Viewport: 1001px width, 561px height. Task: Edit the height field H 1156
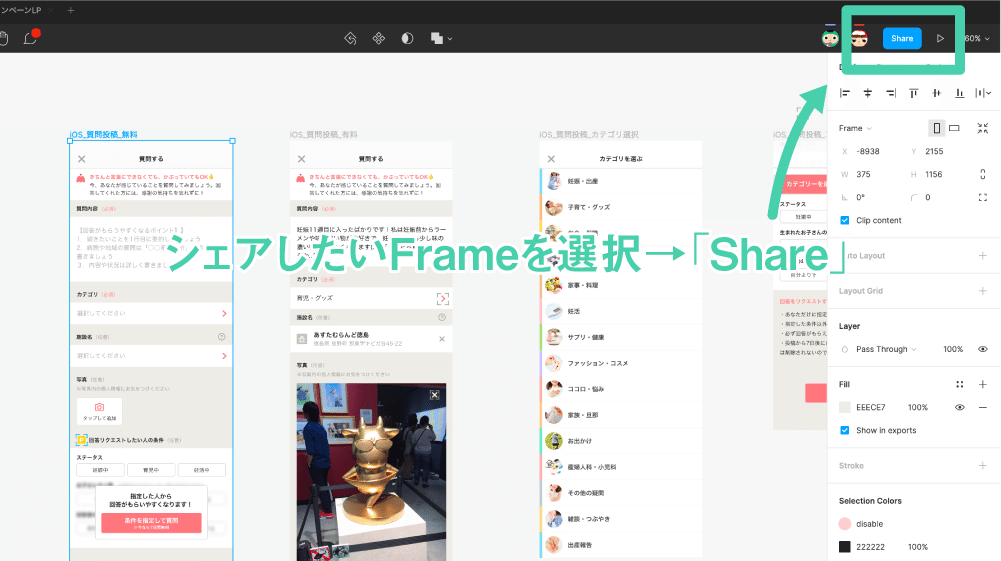click(x=933, y=174)
